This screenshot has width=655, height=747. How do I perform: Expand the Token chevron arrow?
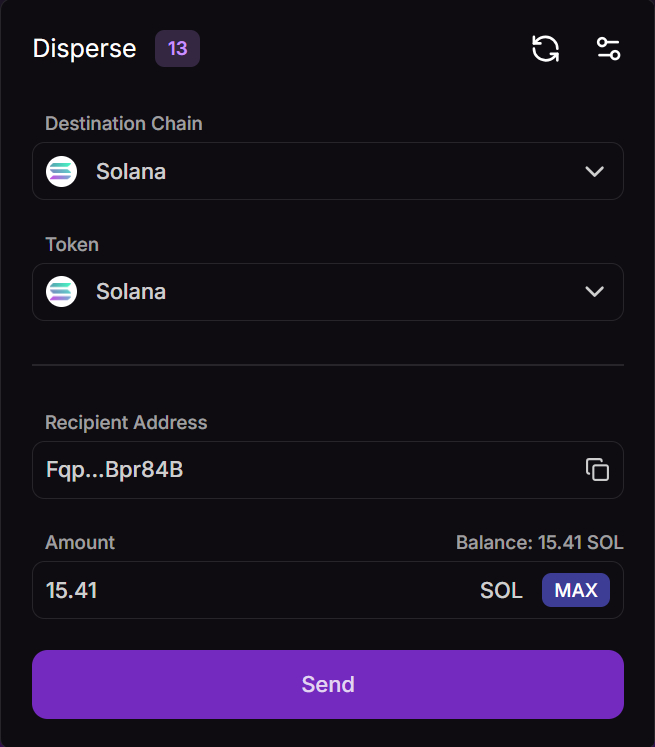tap(594, 291)
